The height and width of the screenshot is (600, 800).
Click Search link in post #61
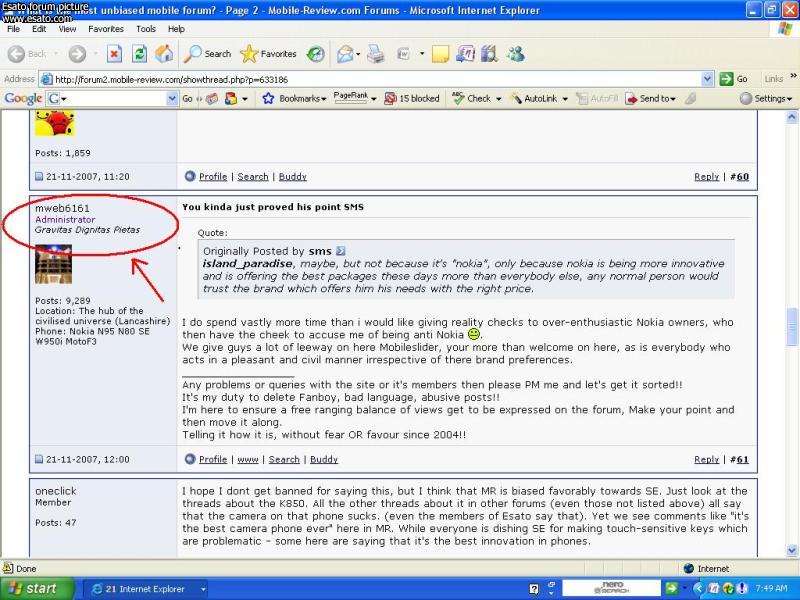[284, 459]
